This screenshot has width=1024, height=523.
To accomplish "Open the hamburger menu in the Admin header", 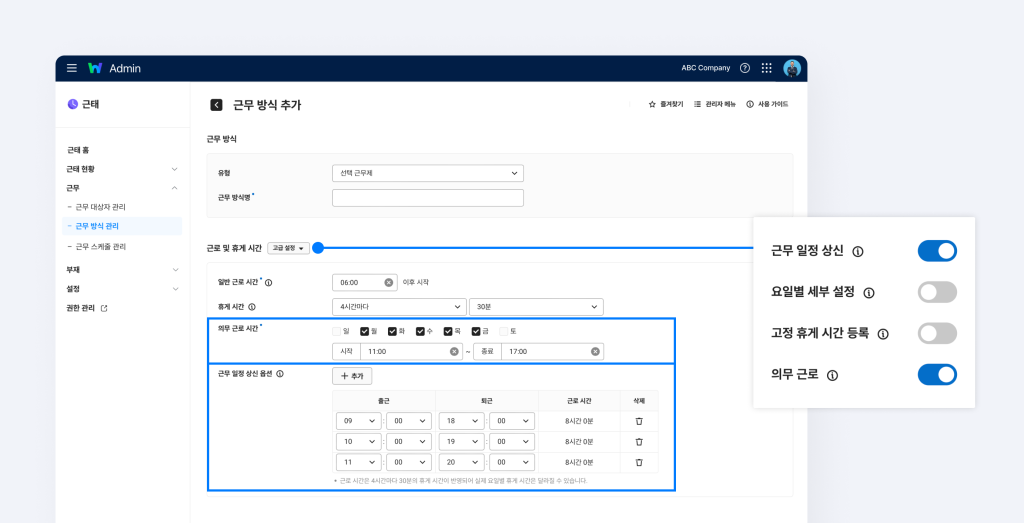I will click(72, 68).
